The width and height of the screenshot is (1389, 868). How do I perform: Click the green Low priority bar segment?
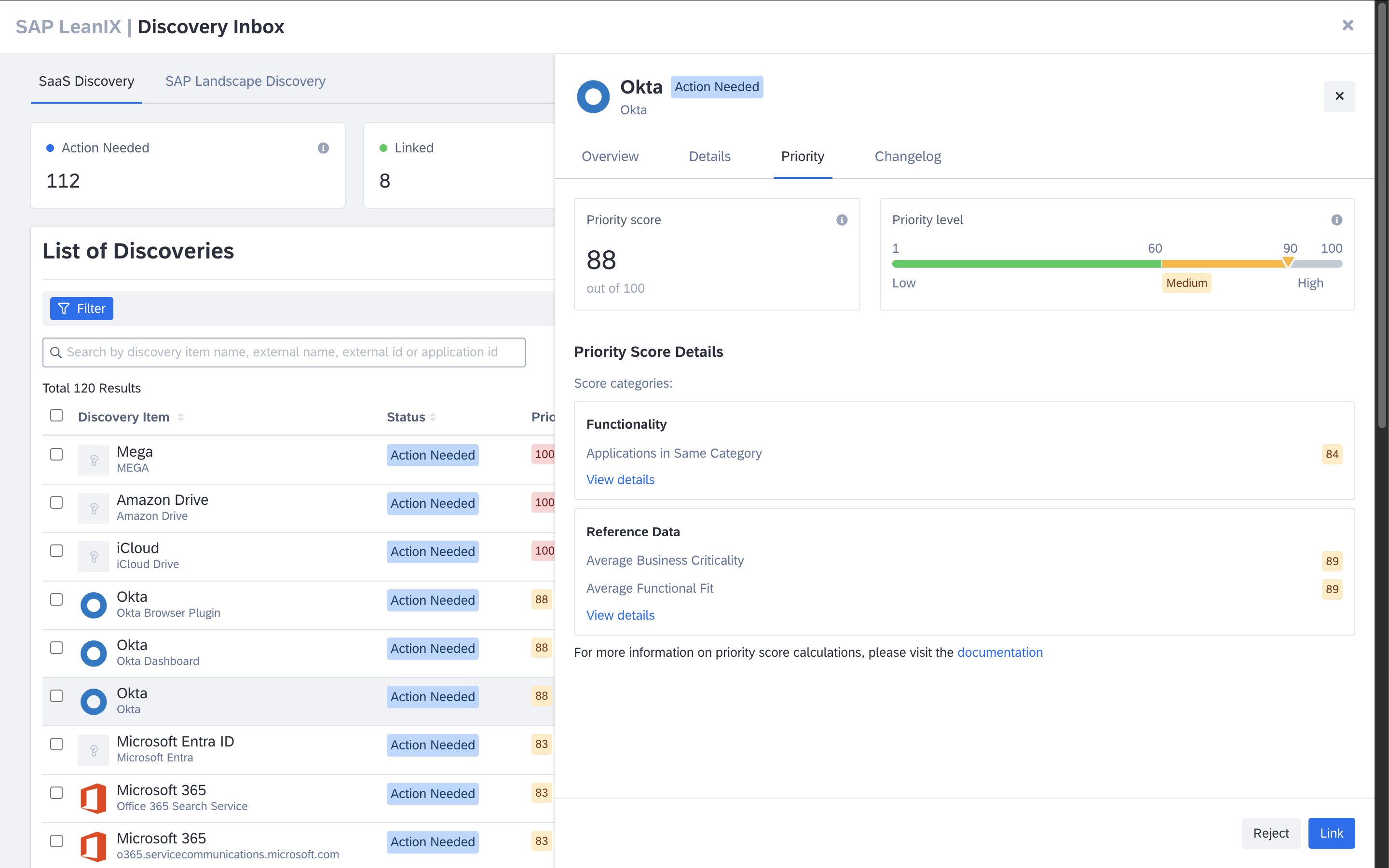tap(1026, 264)
